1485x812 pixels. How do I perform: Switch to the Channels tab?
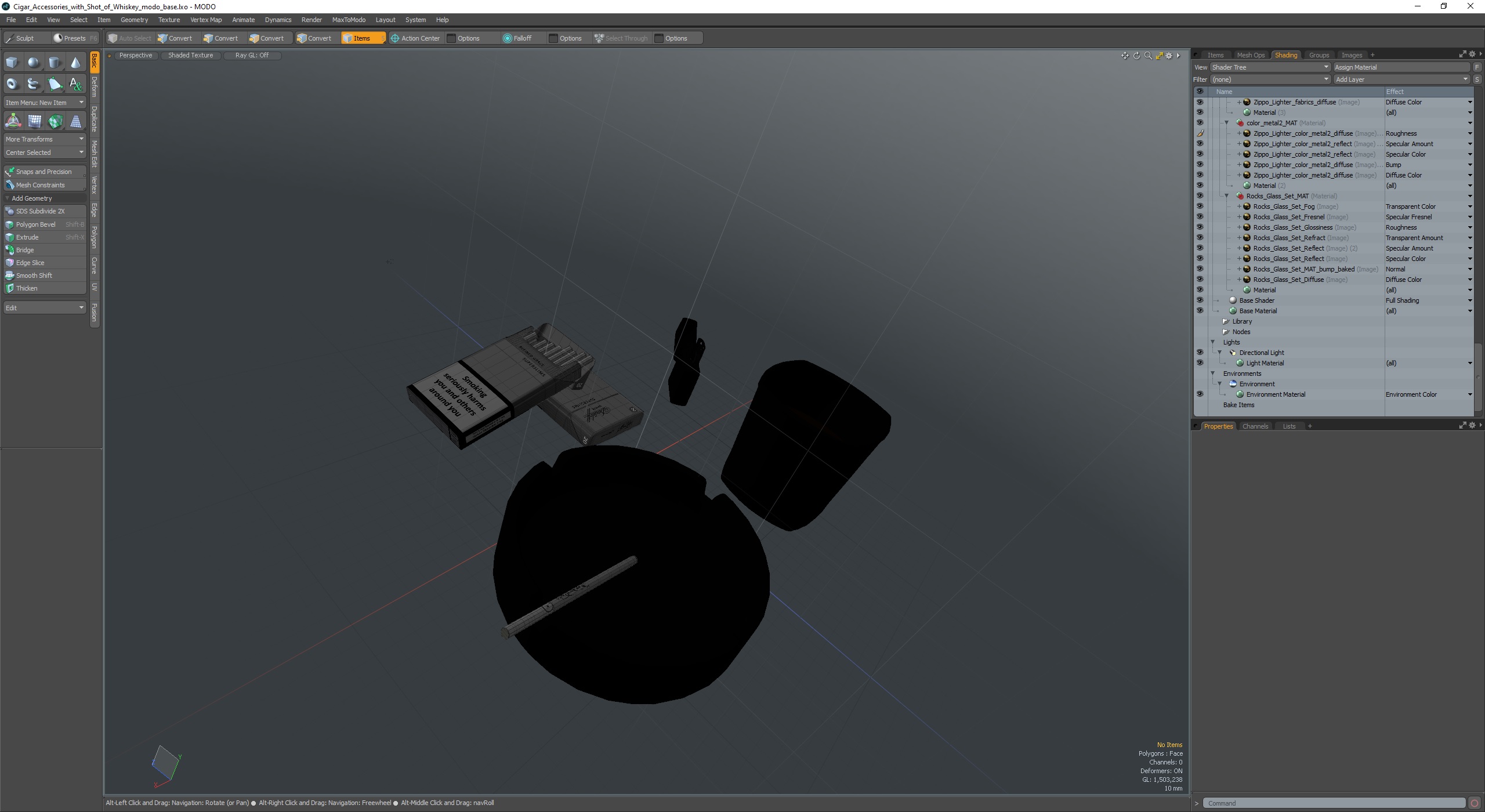click(1255, 426)
